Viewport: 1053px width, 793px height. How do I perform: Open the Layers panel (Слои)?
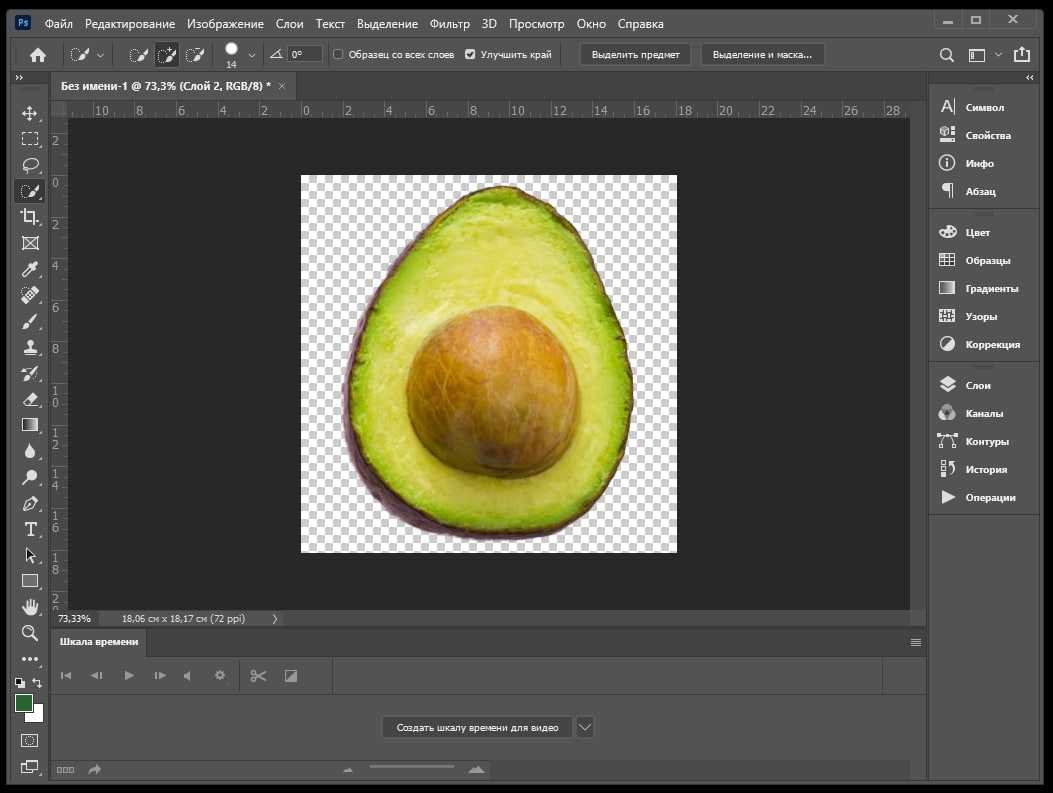tap(977, 385)
